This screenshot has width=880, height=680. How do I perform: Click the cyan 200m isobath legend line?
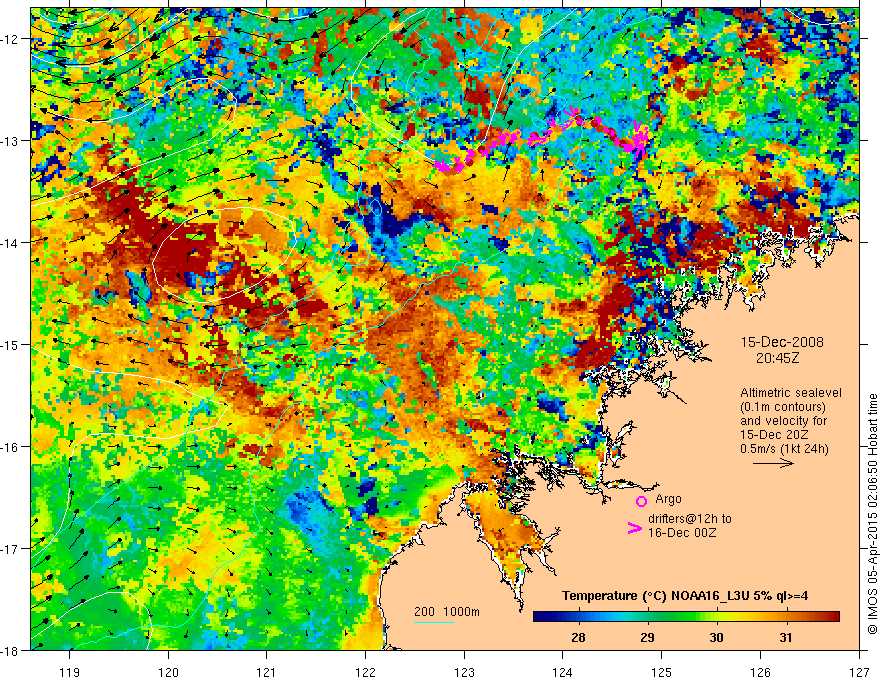click(x=434, y=622)
